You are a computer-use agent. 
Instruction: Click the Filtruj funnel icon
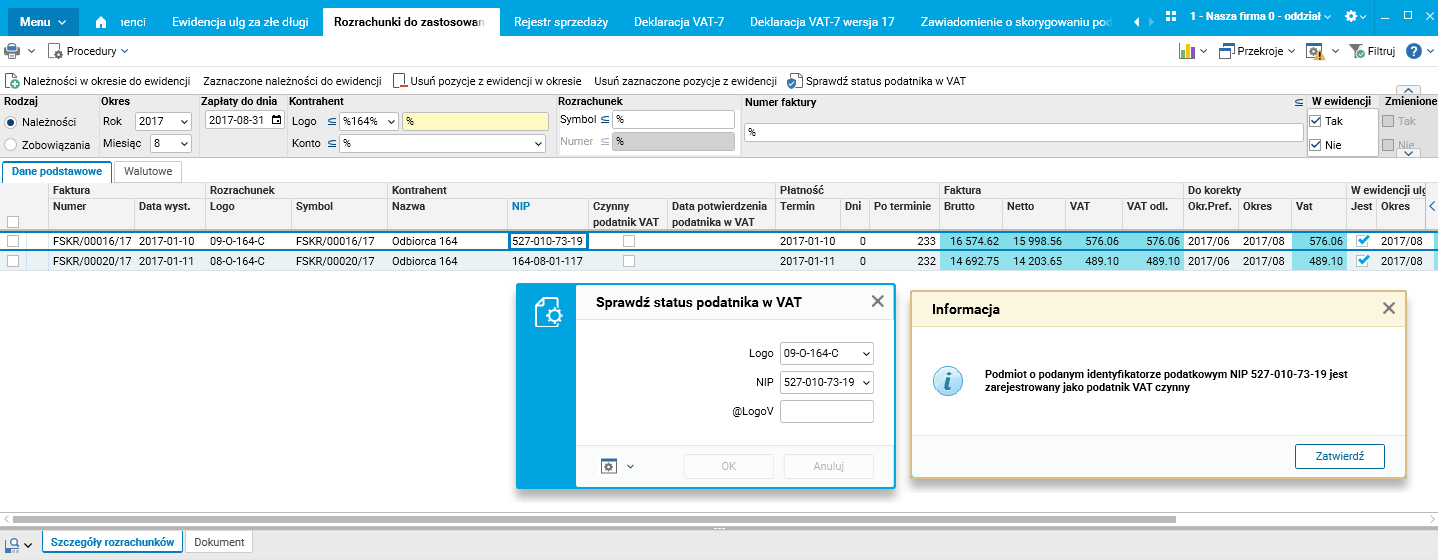pos(1357,51)
